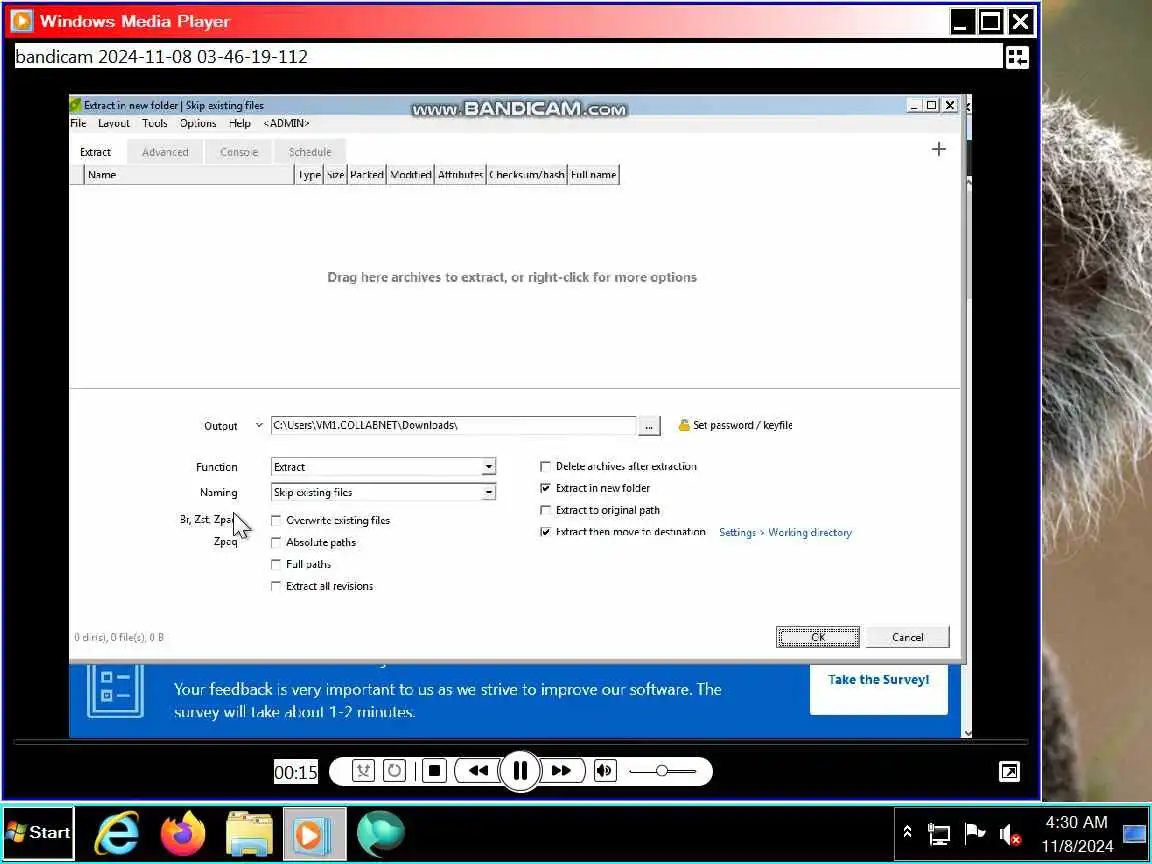
Task: Sort by the Name column header
Action: (189, 175)
